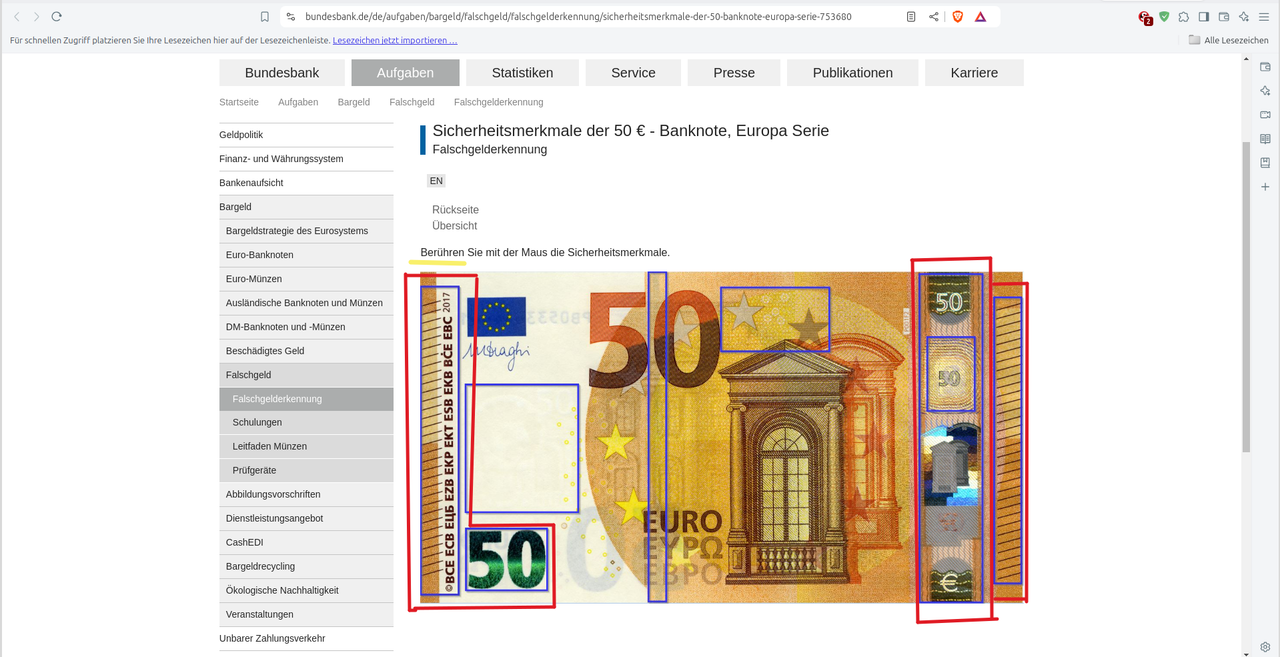Go back to the previous page
Screen dimensions: 1280x657
click(16, 17)
